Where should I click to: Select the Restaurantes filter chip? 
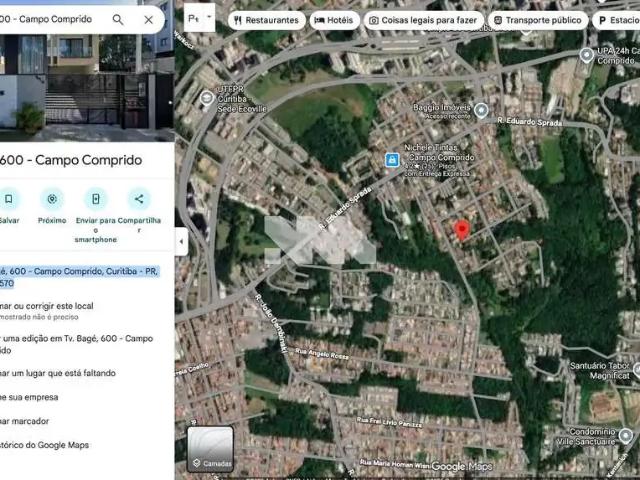click(x=267, y=20)
